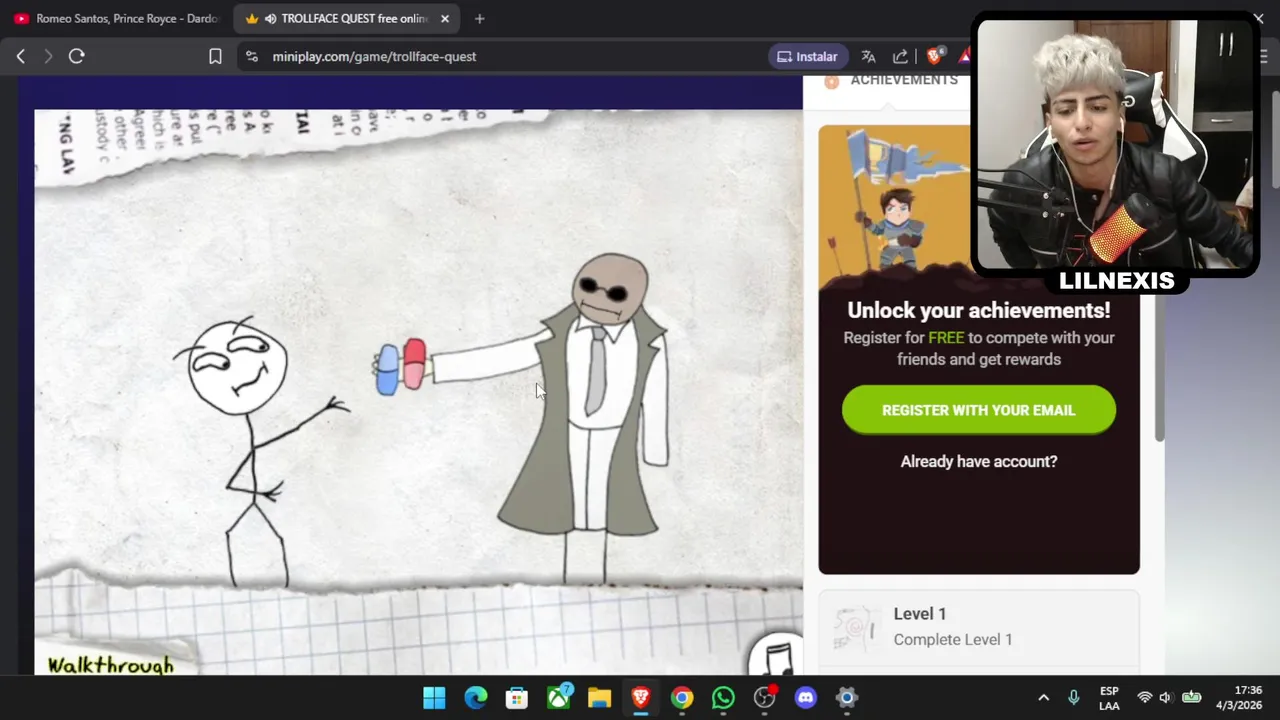Open WhatsApp from taskbar
This screenshot has width=1280, height=720.
[723, 698]
